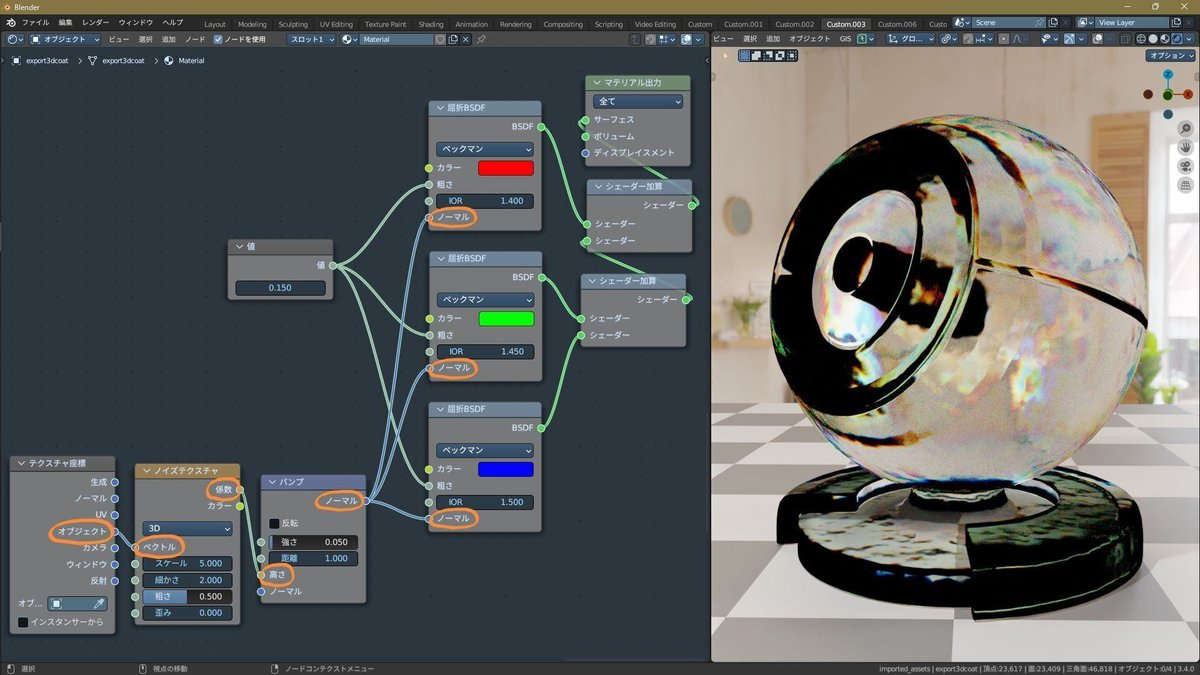
Task: Open the 'ファイル' menu
Action: (35, 22)
